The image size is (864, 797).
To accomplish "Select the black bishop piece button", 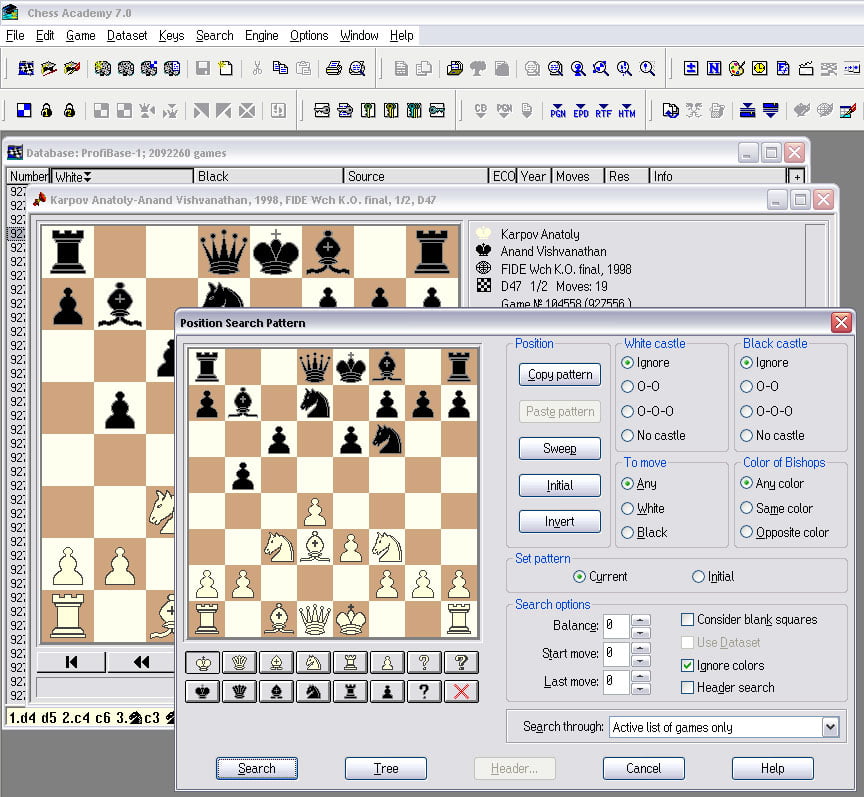I will pos(276,691).
